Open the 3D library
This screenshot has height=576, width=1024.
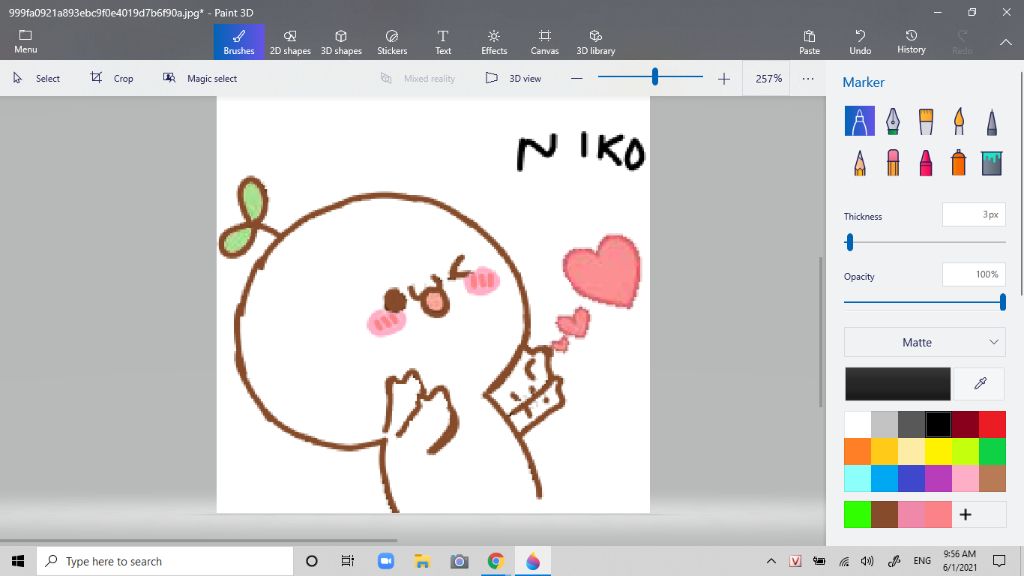(x=596, y=42)
